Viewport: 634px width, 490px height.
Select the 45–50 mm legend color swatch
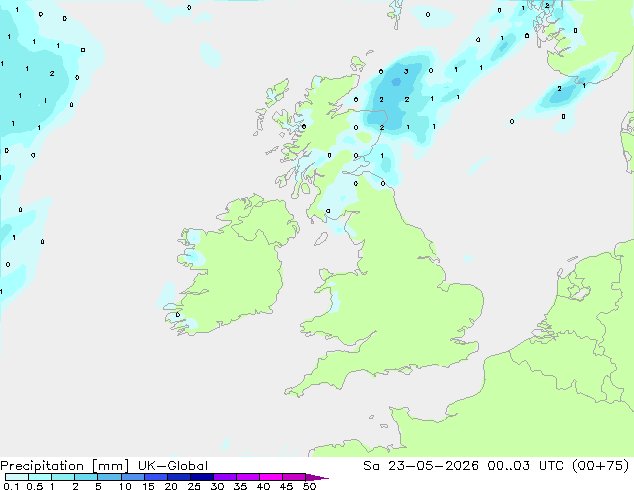click(x=294, y=477)
